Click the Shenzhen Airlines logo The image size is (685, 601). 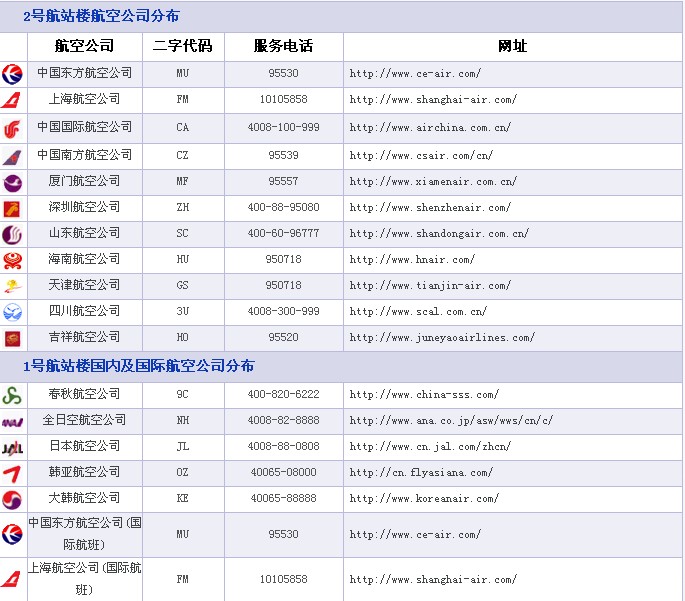pos(12,209)
